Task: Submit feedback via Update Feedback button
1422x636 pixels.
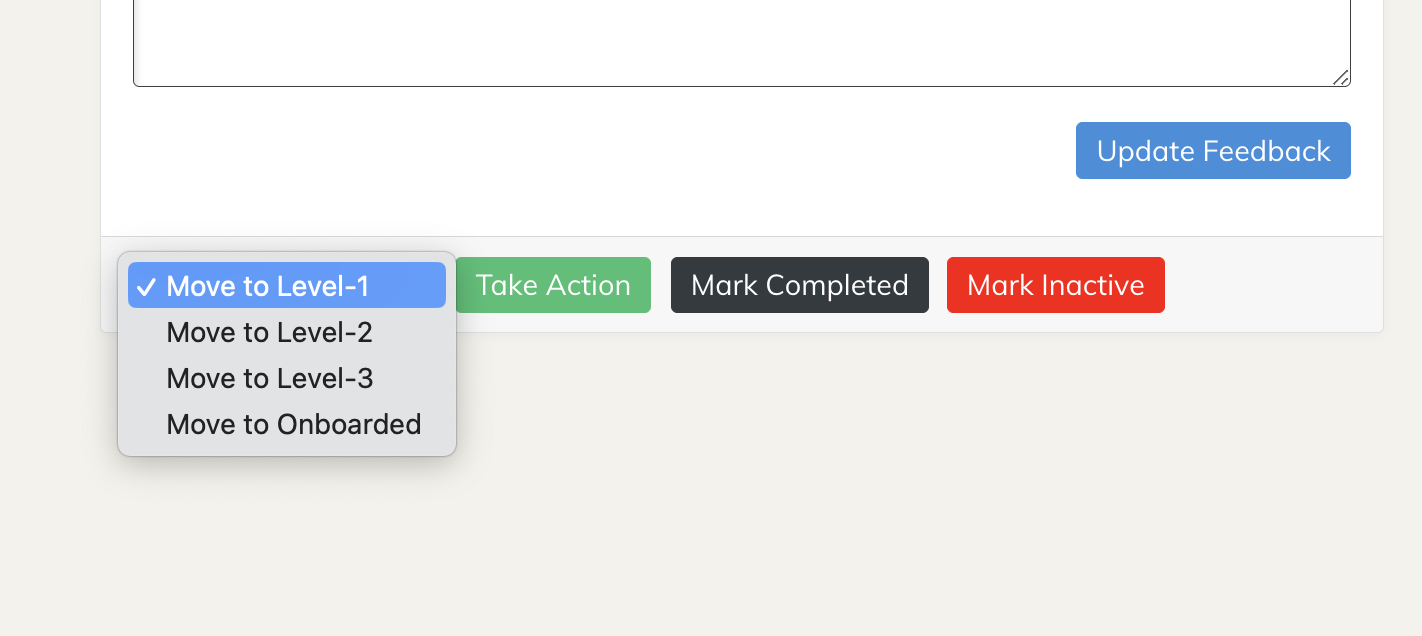Action: pyautogui.click(x=1212, y=150)
